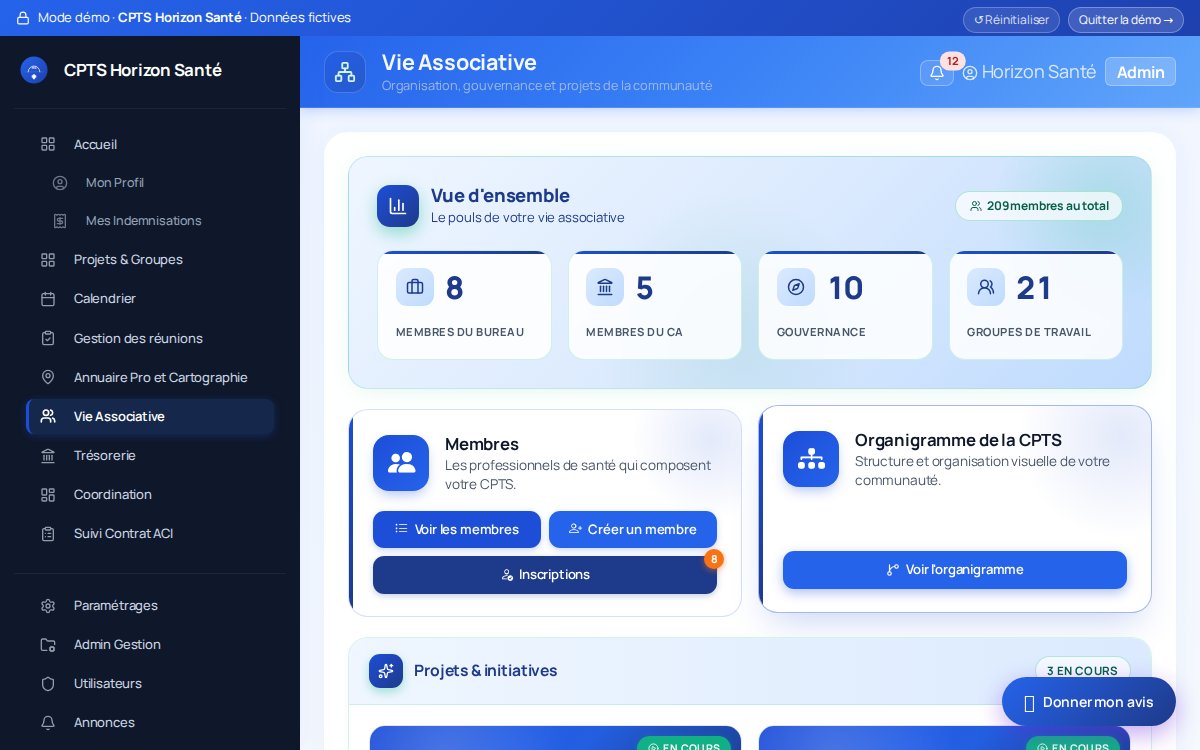Click the Coordination sidebar grid icon

[x=48, y=495]
